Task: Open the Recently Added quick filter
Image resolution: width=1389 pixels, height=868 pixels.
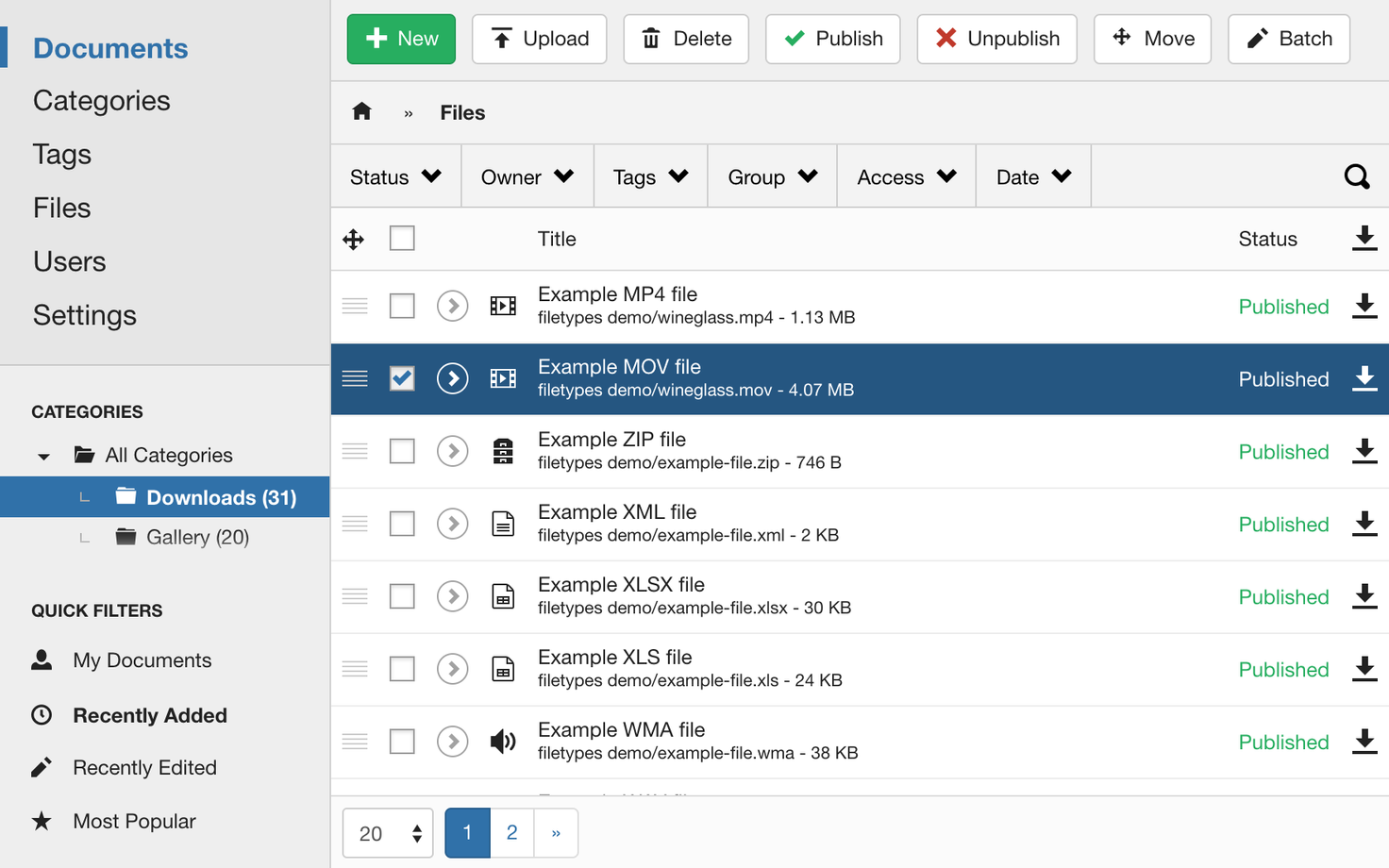Action: point(149,715)
